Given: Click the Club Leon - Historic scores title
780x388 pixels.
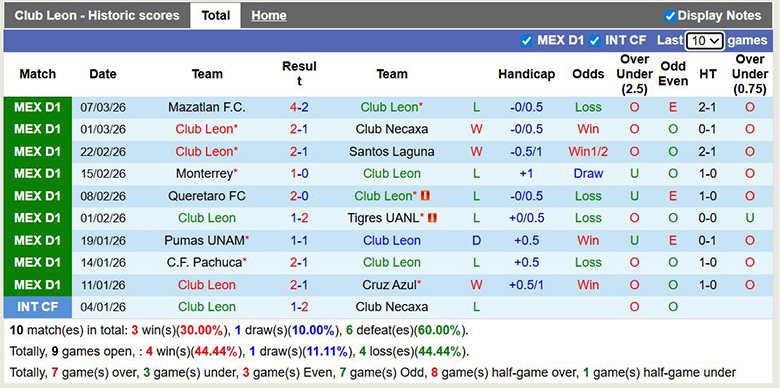Looking at the screenshot, I should click(97, 15).
